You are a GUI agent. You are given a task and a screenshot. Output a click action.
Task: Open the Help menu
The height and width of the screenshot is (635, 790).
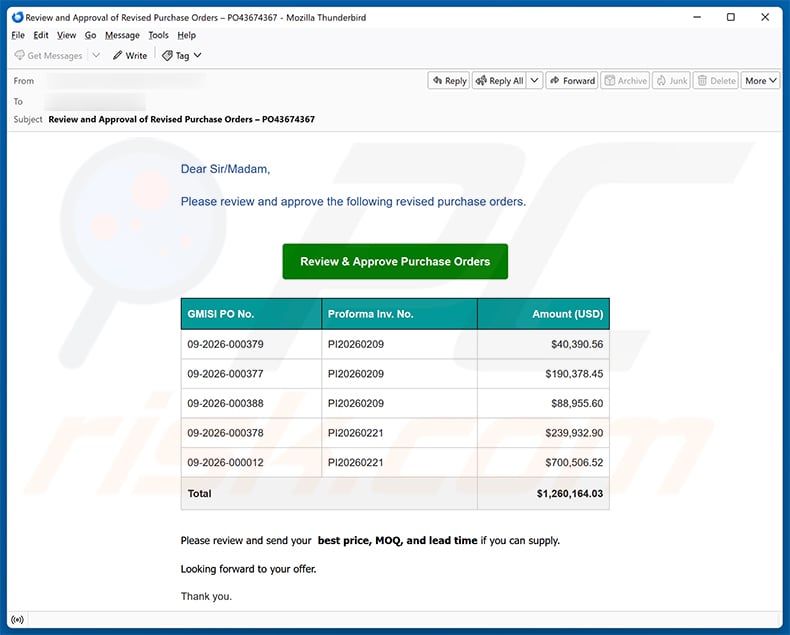[x=186, y=35]
